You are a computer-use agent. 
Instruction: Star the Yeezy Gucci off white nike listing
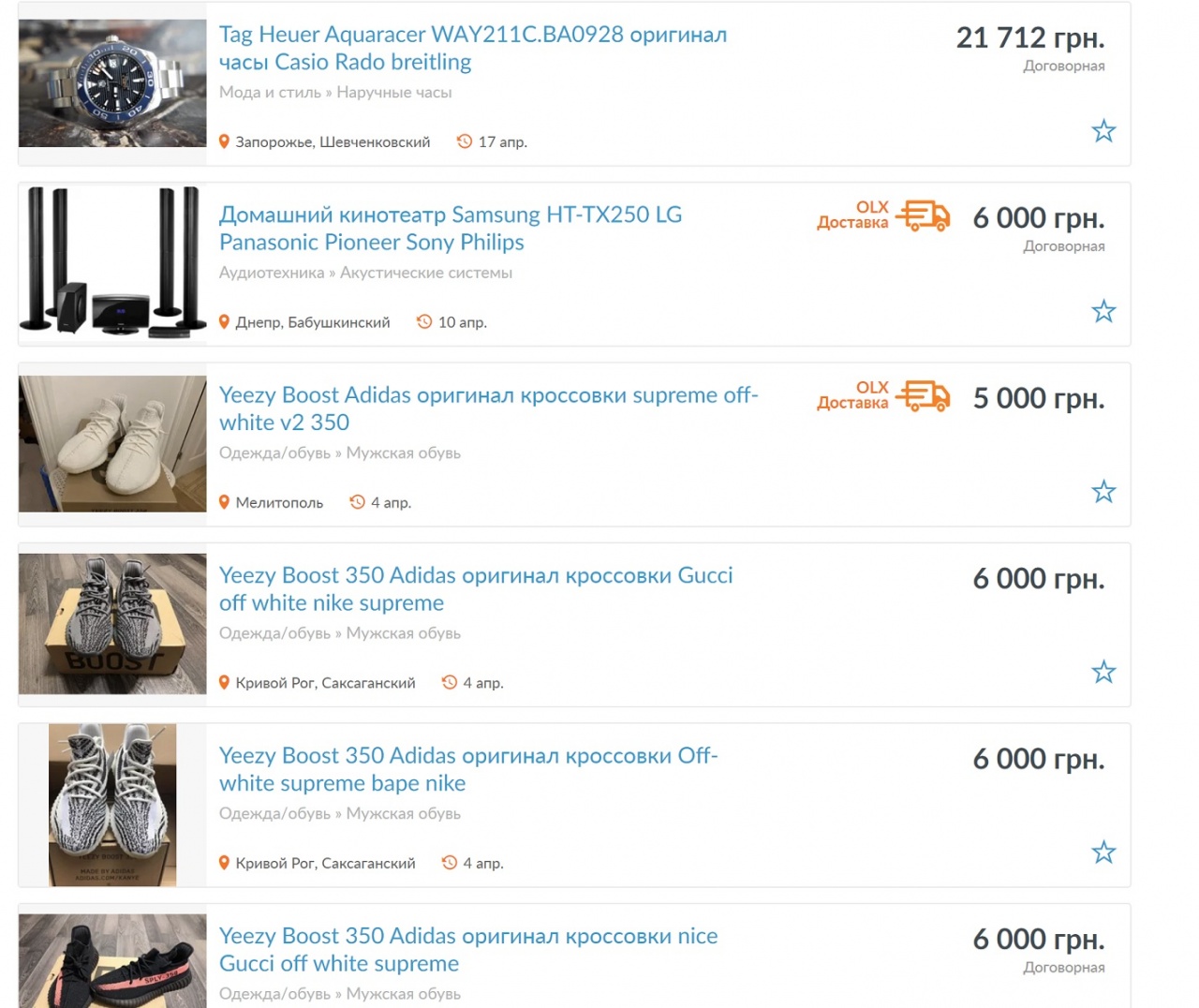tap(1103, 672)
